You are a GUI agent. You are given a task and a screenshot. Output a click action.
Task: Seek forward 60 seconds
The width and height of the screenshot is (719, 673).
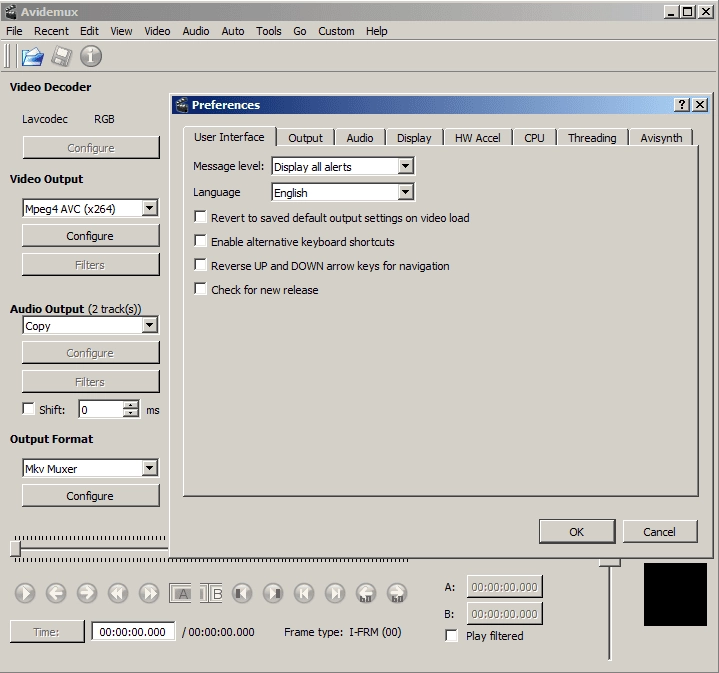[397, 593]
